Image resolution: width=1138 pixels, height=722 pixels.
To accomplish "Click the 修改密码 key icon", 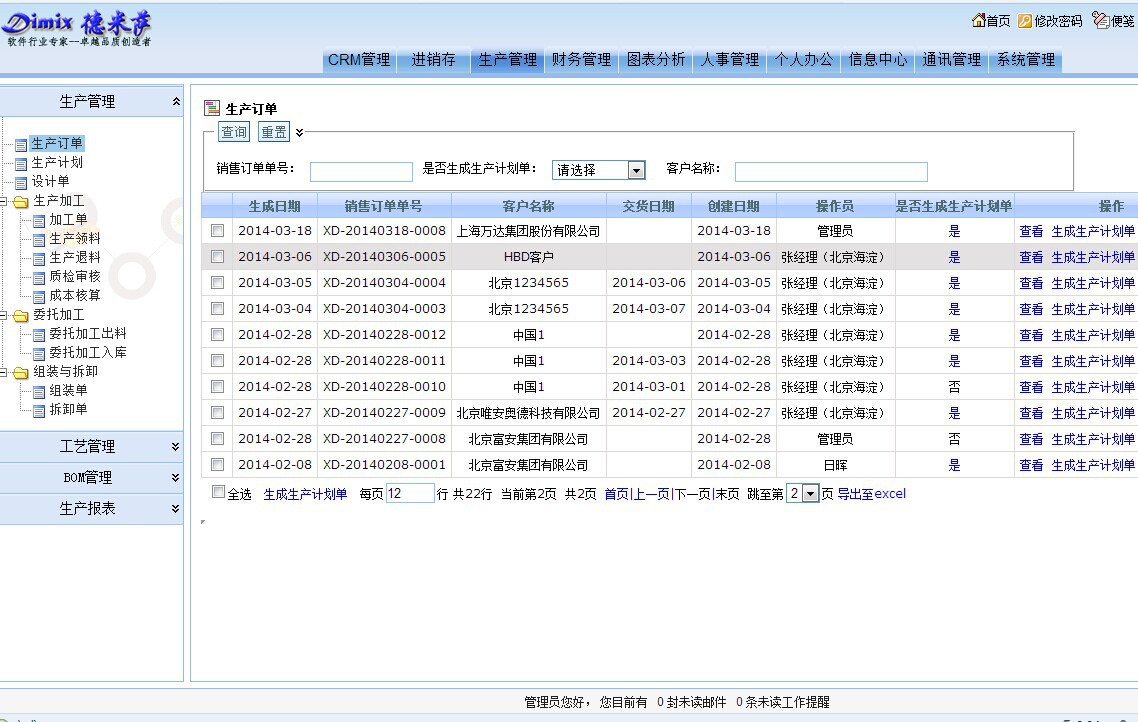I will point(1025,21).
